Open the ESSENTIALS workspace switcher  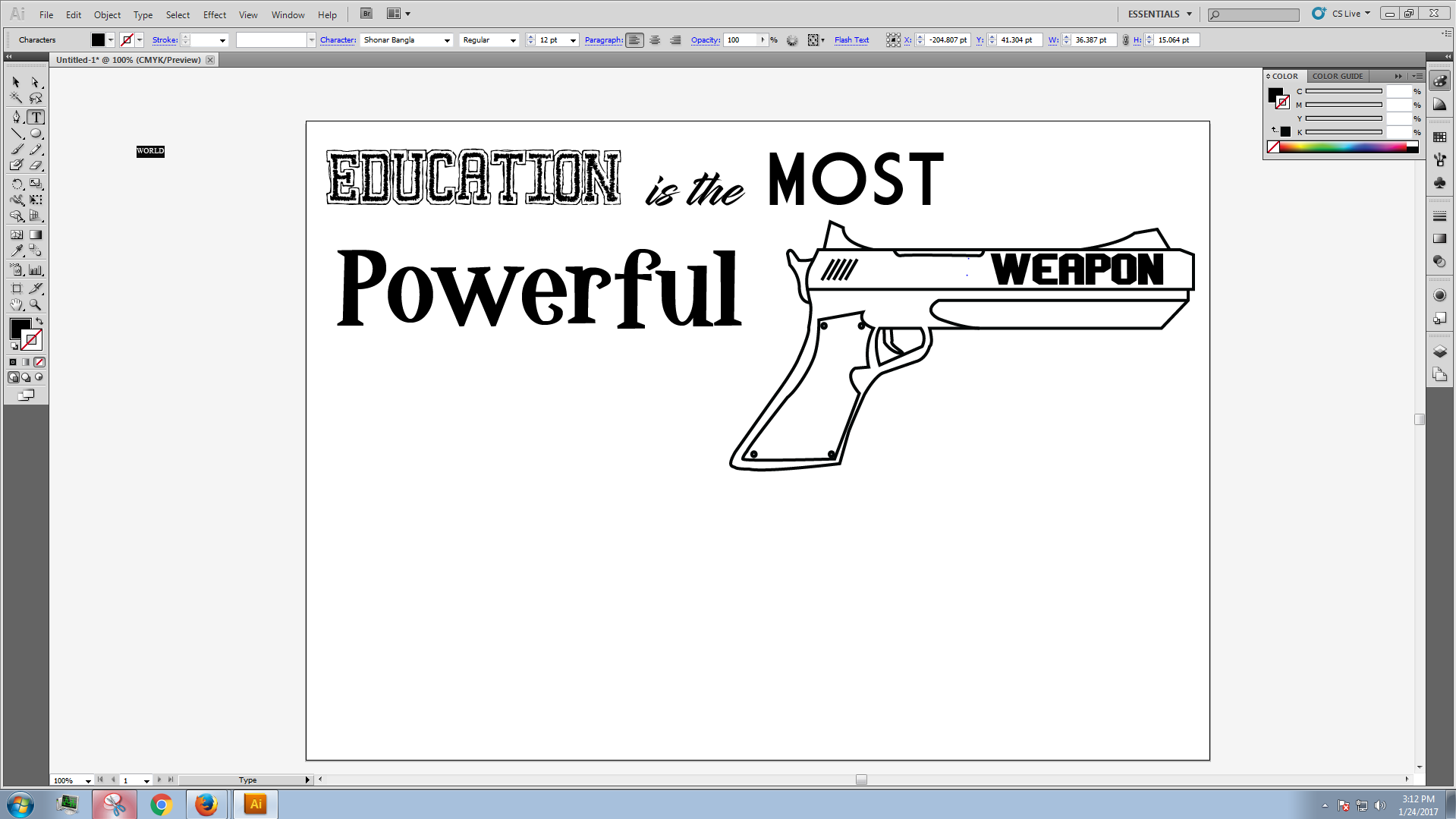[1159, 14]
